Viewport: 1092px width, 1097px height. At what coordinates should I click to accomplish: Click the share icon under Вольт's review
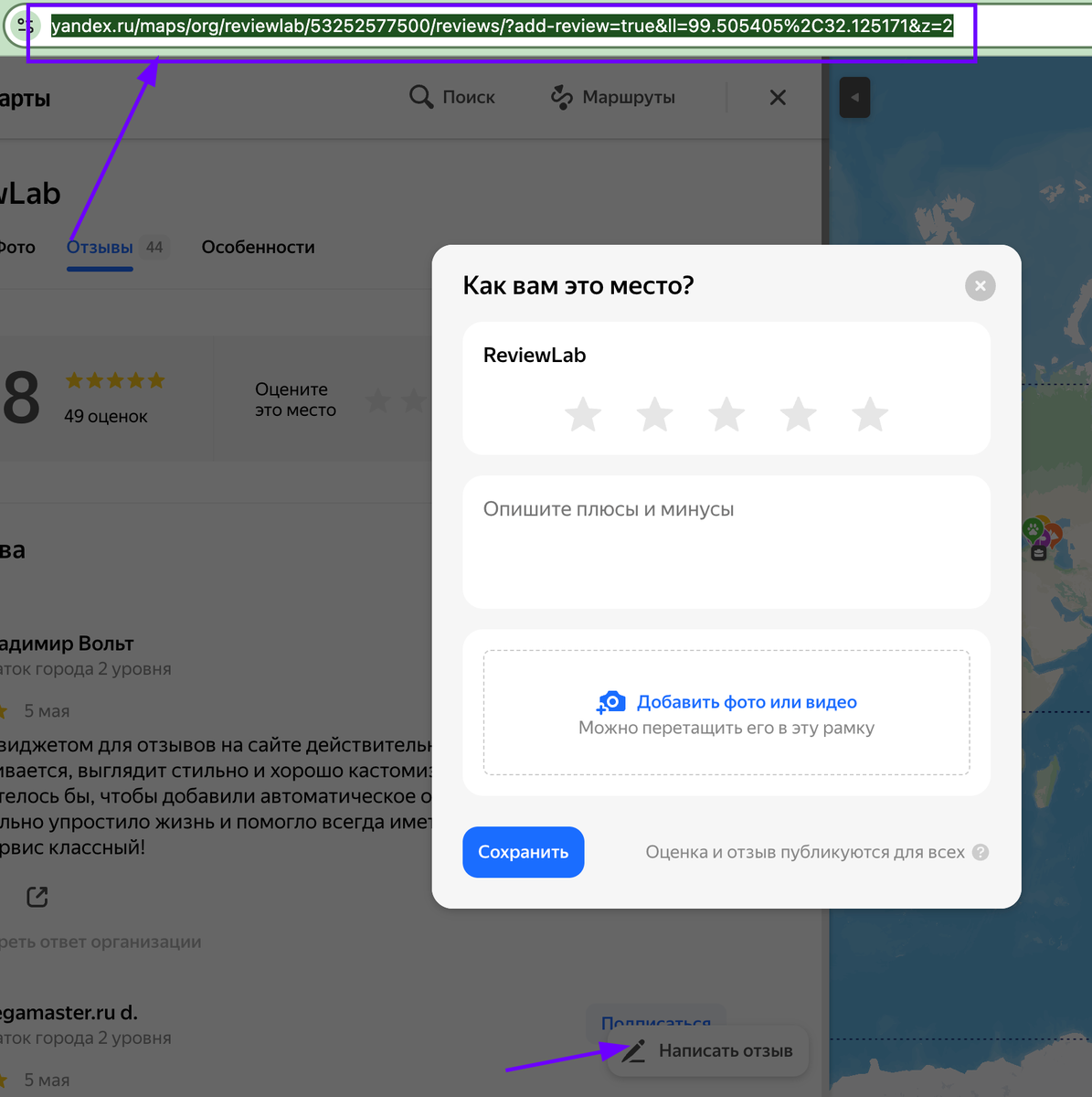tap(37, 897)
